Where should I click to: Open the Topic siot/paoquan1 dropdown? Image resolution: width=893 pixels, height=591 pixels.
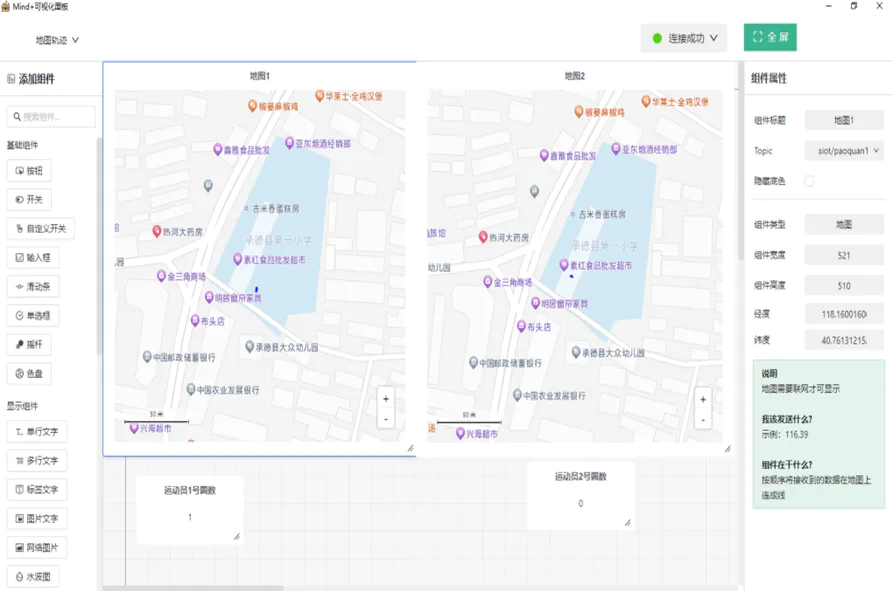844,151
